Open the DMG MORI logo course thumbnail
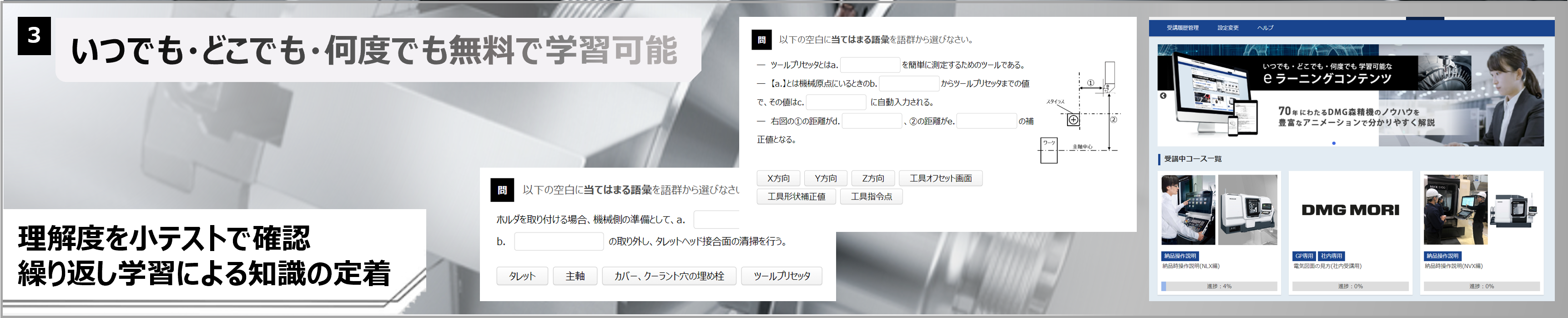 pyautogui.click(x=1350, y=210)
